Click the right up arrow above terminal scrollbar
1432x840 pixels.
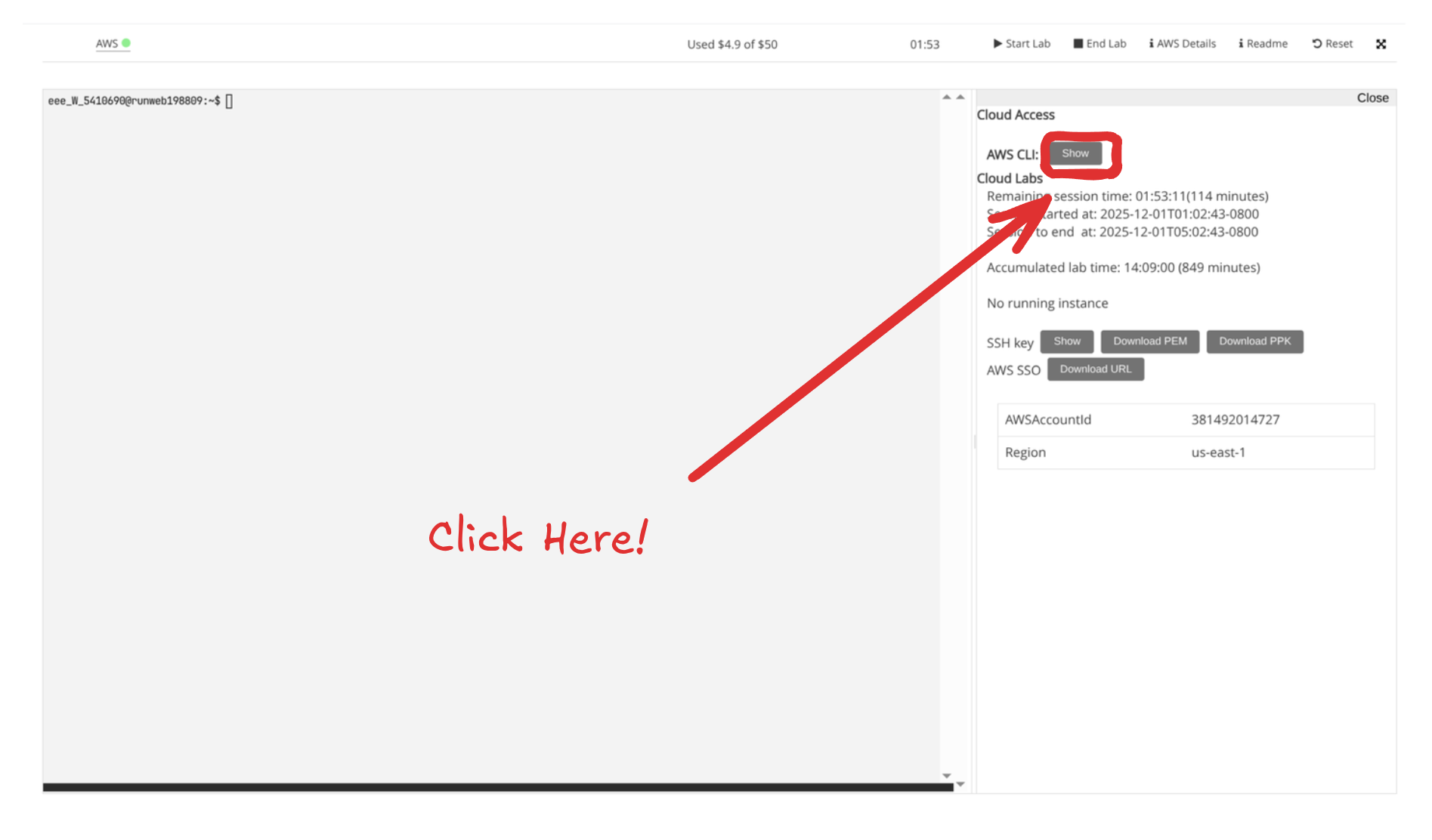tap(960, 97)
